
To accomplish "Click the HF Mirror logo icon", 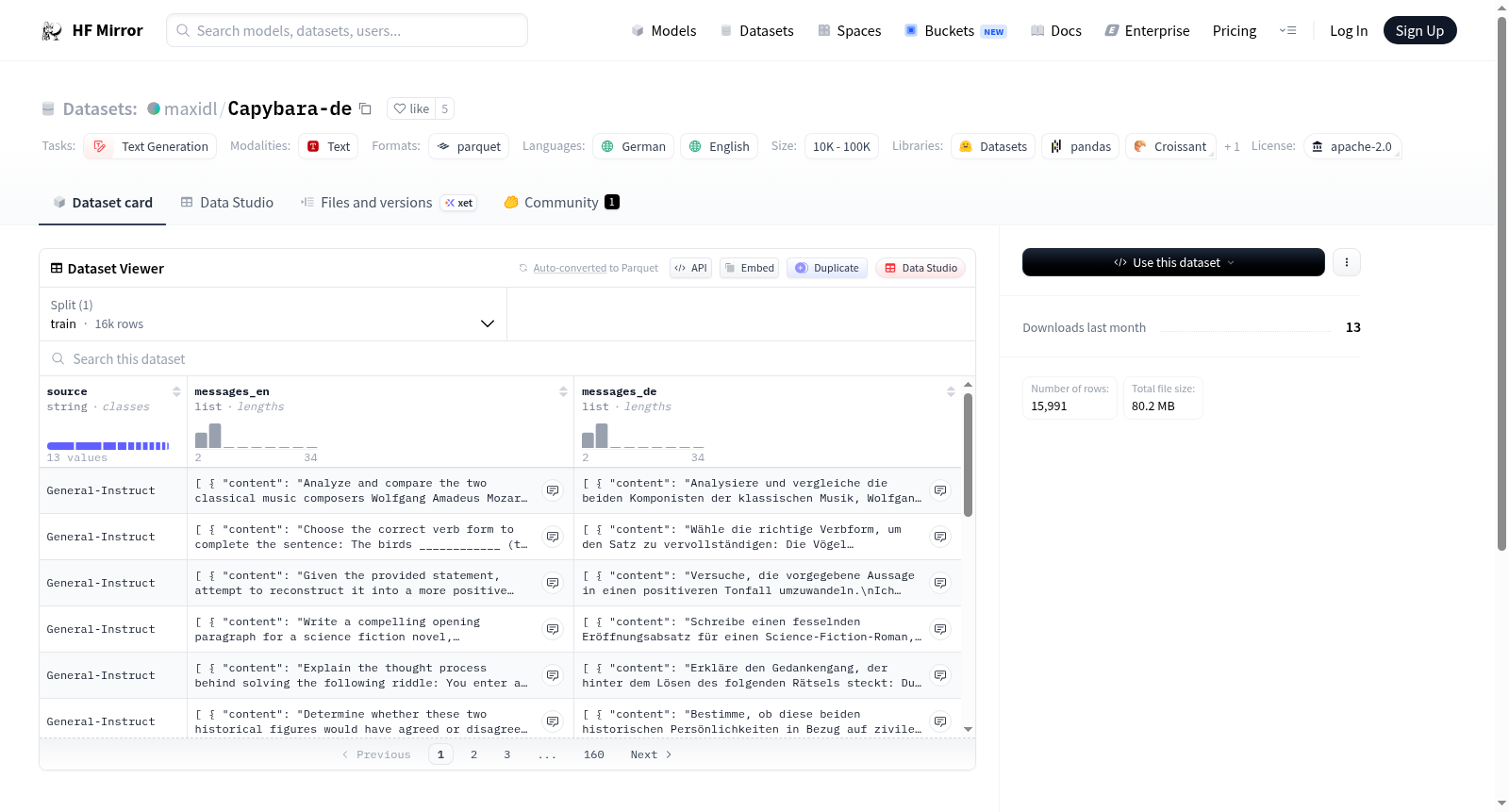I will point(52,30).
